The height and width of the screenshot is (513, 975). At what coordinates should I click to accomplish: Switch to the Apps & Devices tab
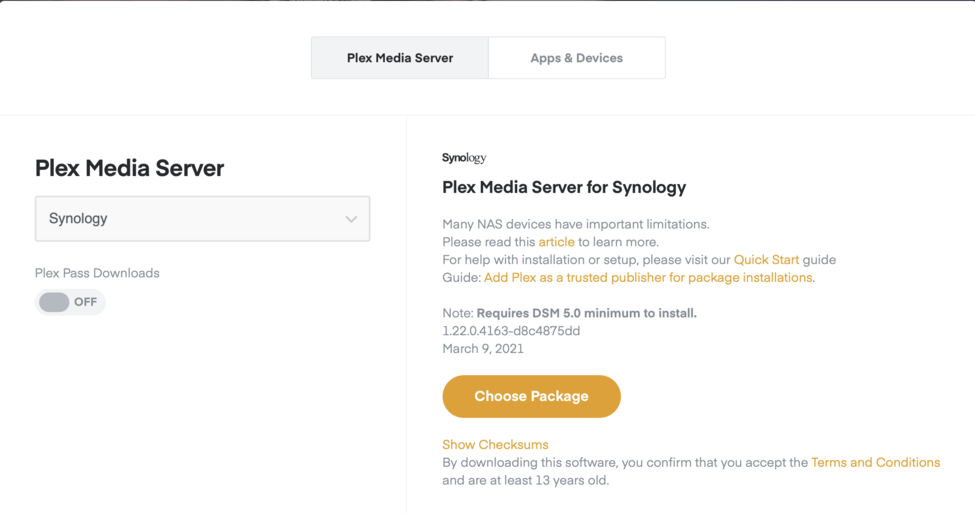tap(576, 58)
